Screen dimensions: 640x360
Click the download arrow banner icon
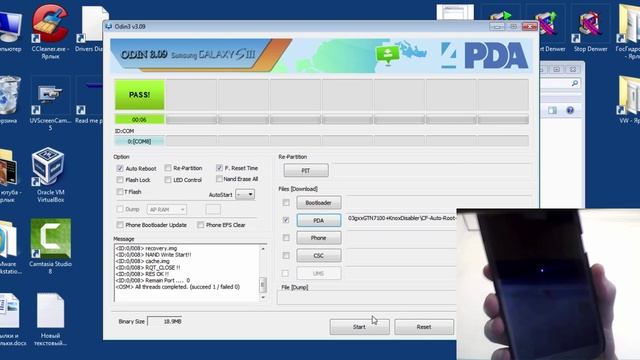tap(388, 55)
